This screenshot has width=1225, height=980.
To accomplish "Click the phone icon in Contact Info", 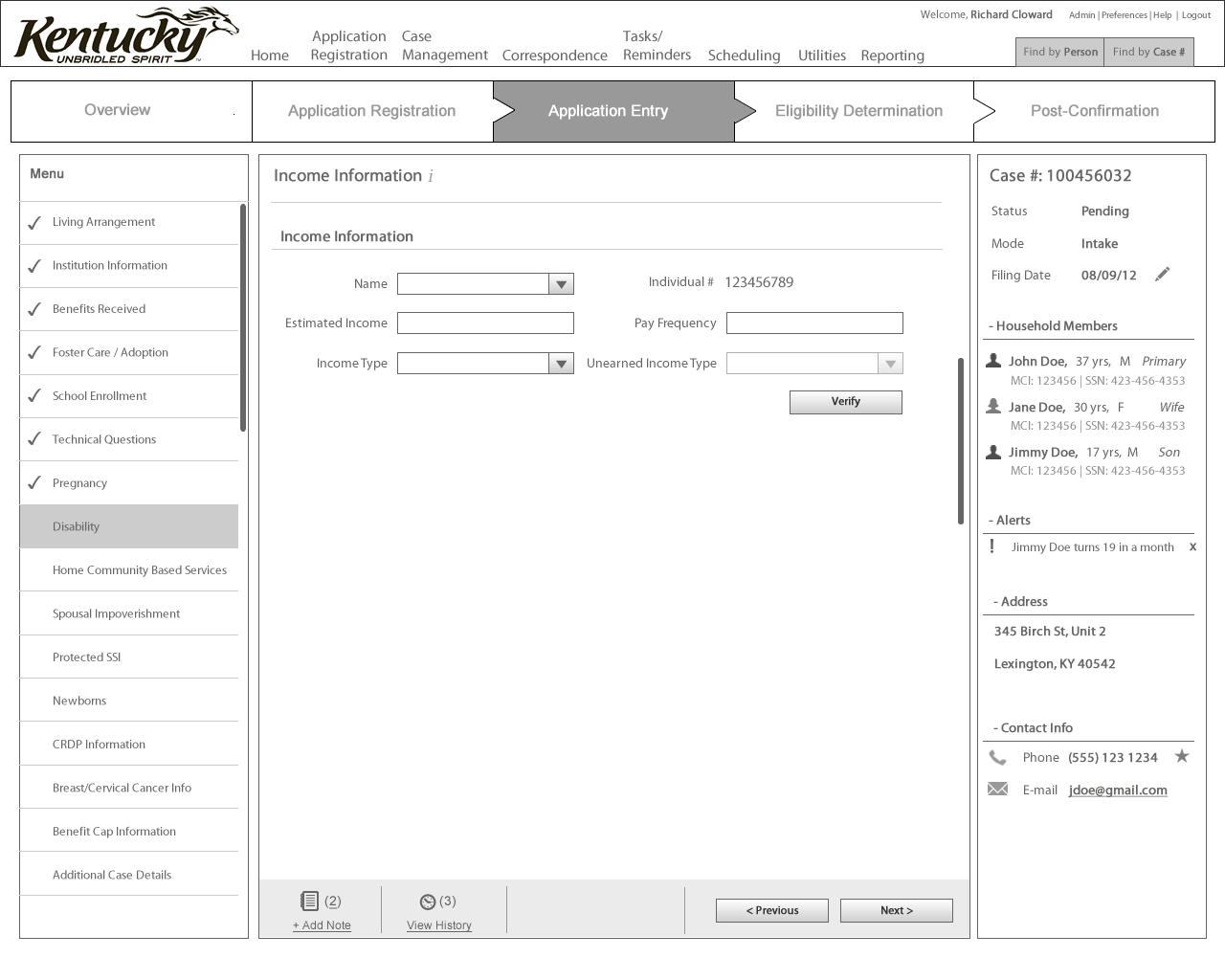I will pyautogui.click(x=997, y=757).
